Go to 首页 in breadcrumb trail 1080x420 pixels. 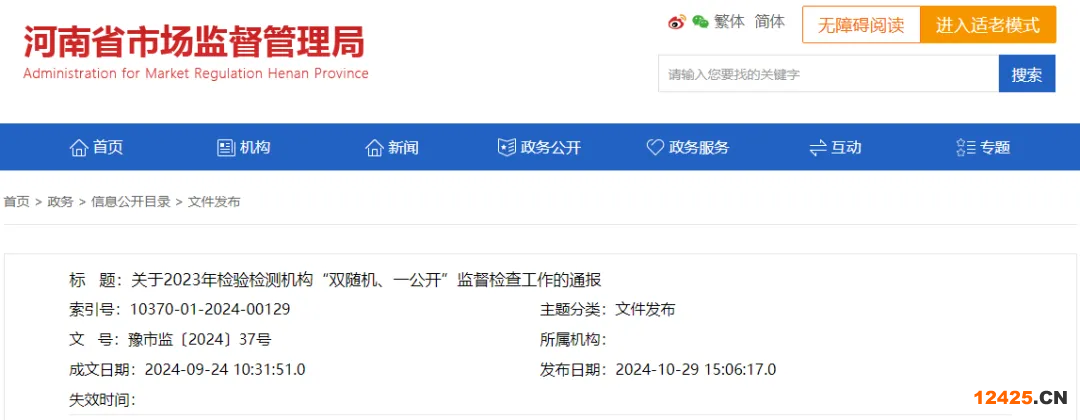coord(16,202)
